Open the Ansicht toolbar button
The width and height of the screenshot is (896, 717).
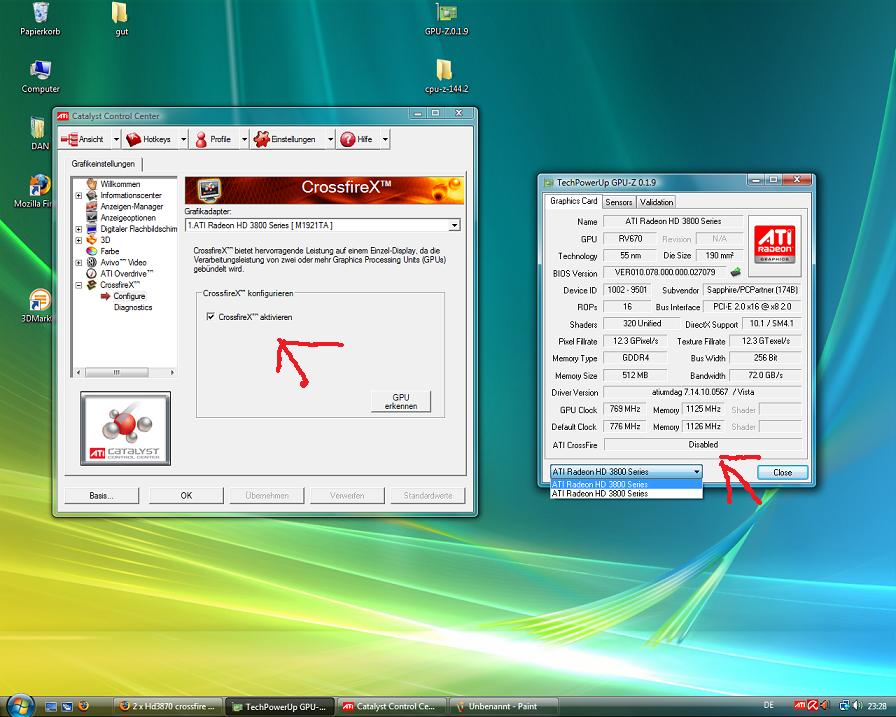(83, 139)
